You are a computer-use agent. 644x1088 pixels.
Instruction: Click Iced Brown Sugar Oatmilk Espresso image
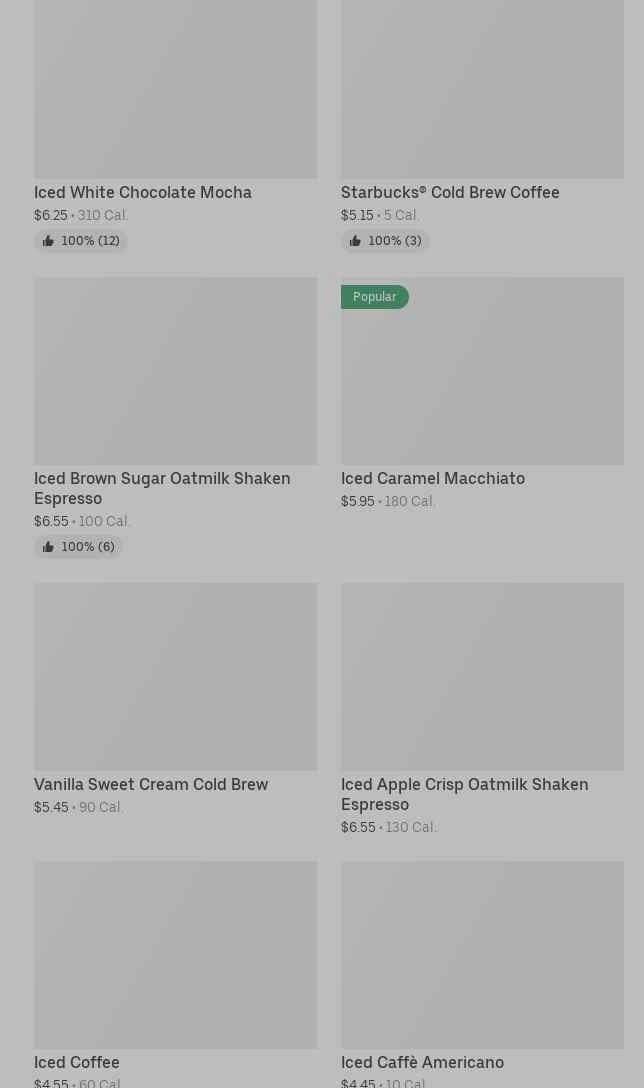[175, 371]
